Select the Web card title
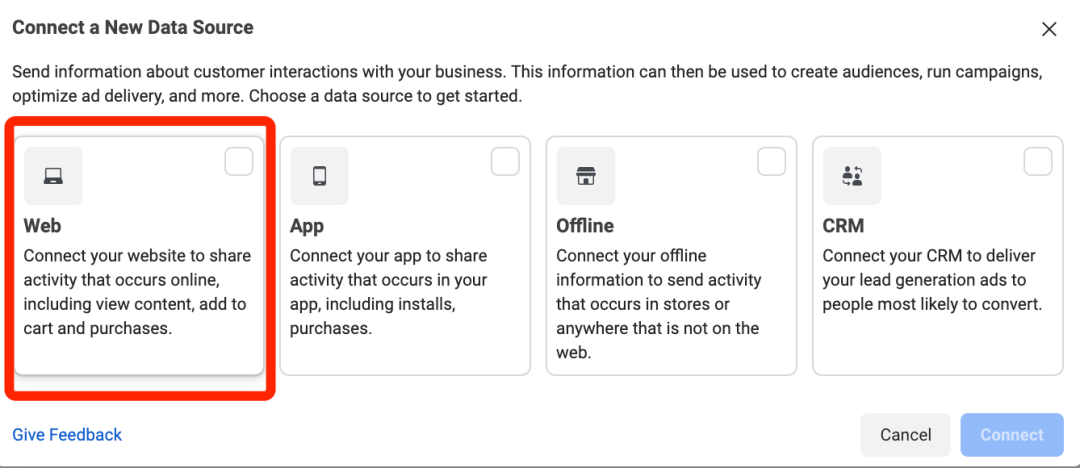The image size is (1080, 468). coord(43,226)
